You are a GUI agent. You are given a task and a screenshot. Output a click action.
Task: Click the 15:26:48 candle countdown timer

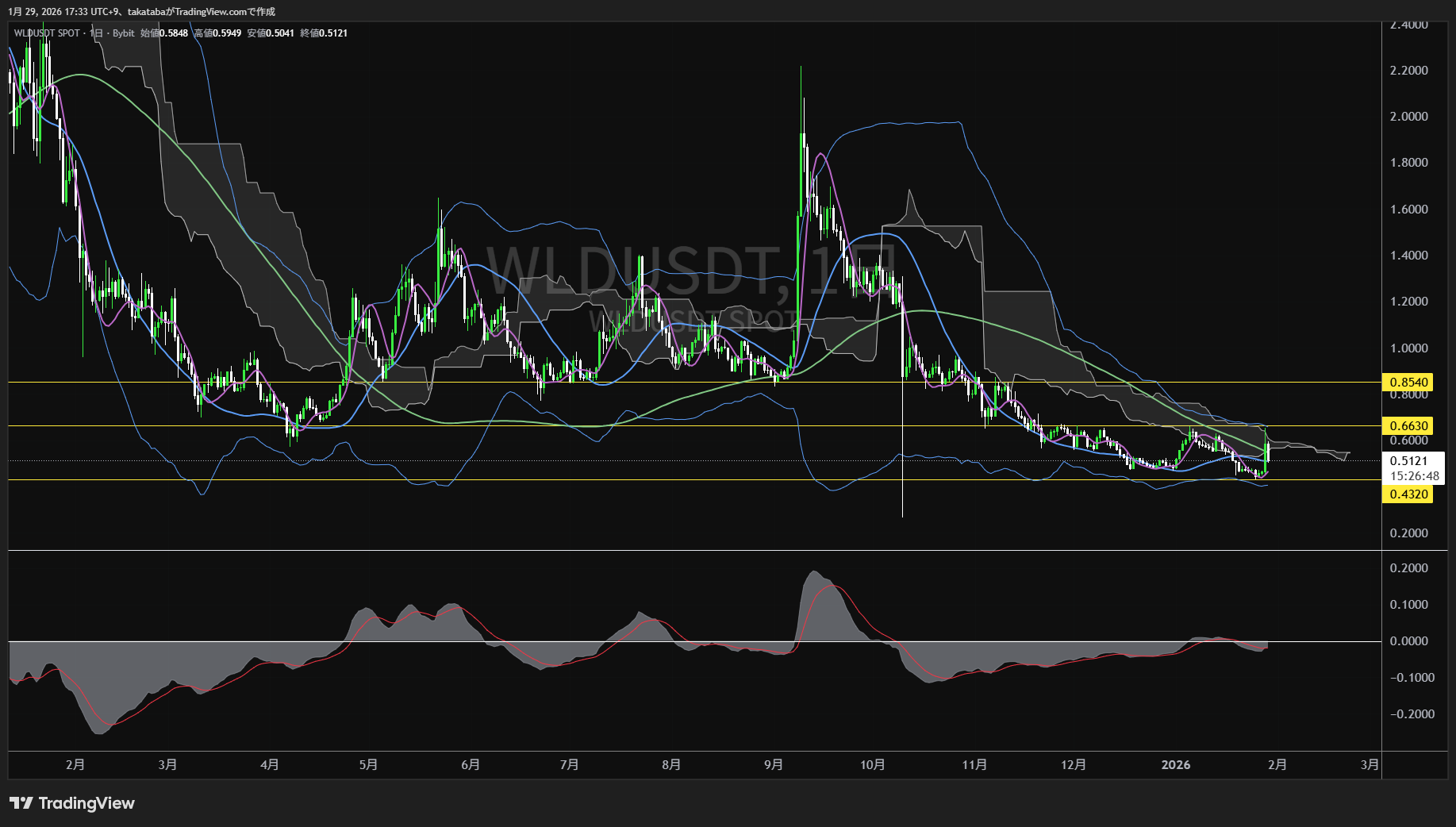pos(1414,476)
